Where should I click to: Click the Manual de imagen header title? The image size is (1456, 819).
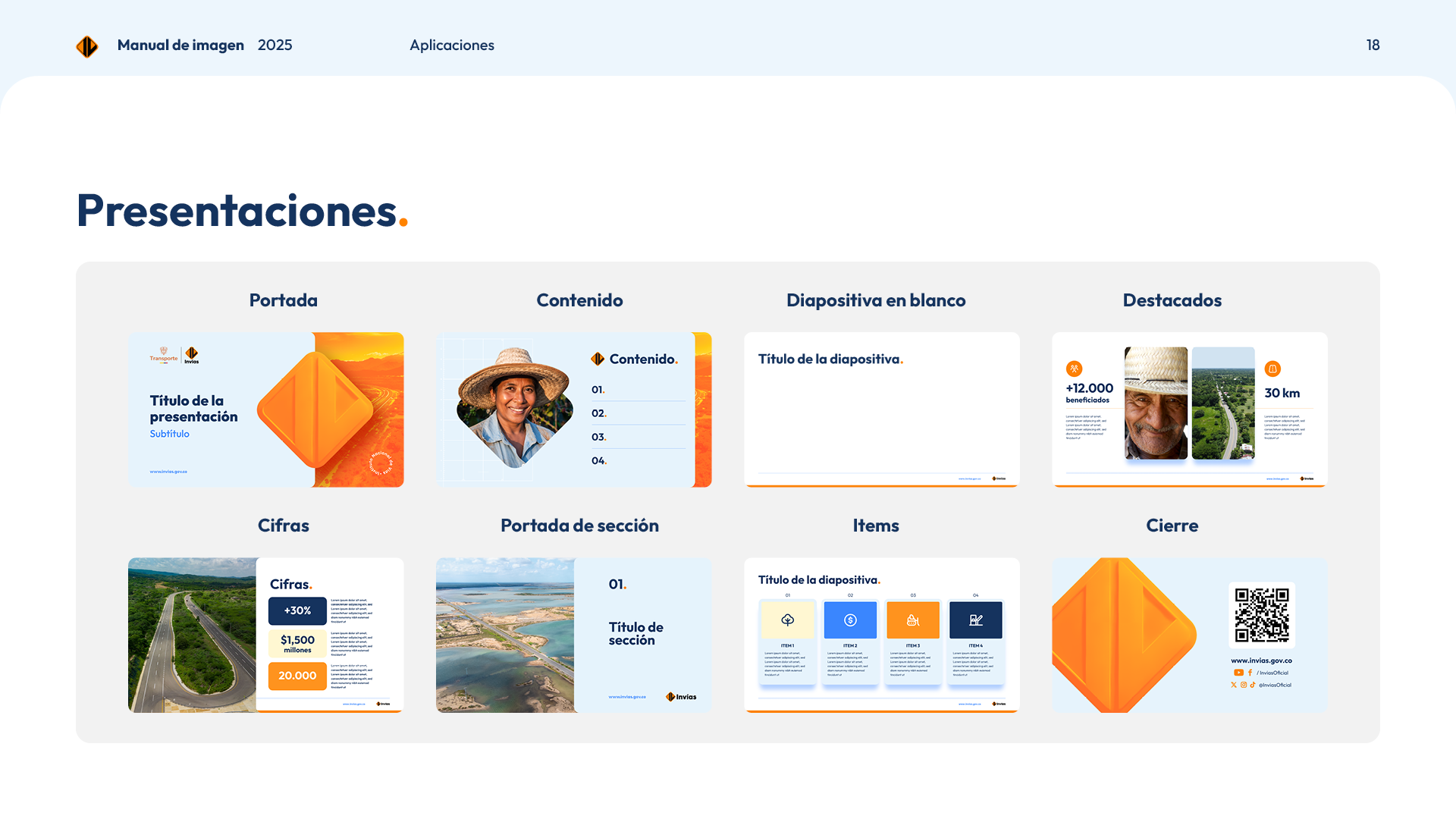click(180, 45)
